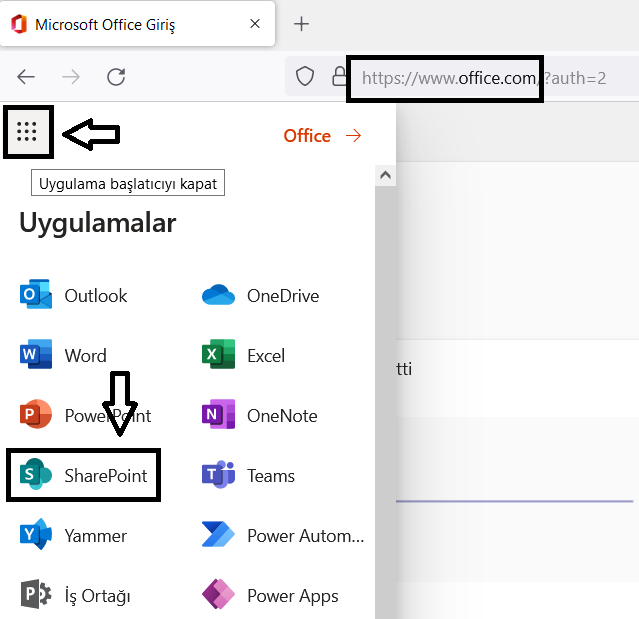The image size is (639, 619).
Task: Launch Yammer app icon
Action: click(36, 534)
